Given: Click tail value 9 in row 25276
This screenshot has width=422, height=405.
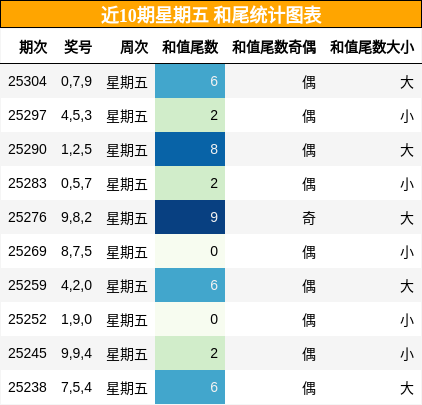Looking at the screenshot, I should pos(190,217).
